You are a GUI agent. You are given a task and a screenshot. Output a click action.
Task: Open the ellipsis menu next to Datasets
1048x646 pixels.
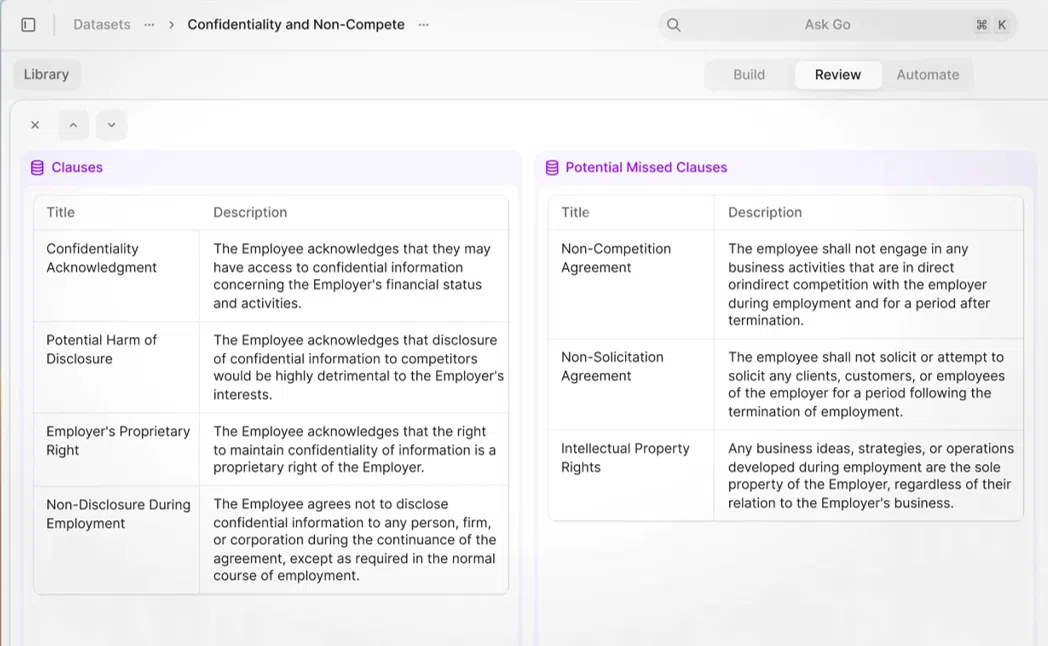pyautogui.click(x=149, y=25)
